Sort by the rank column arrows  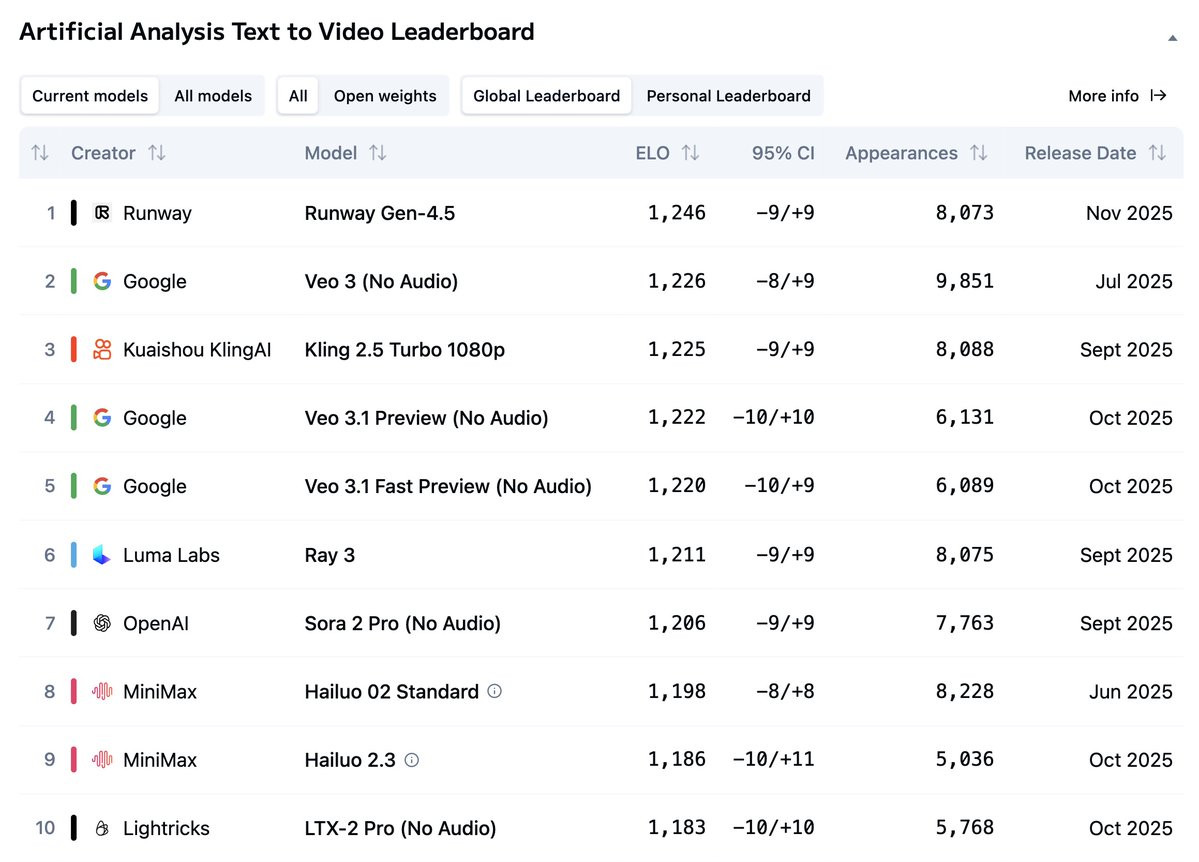coord(40,153)
